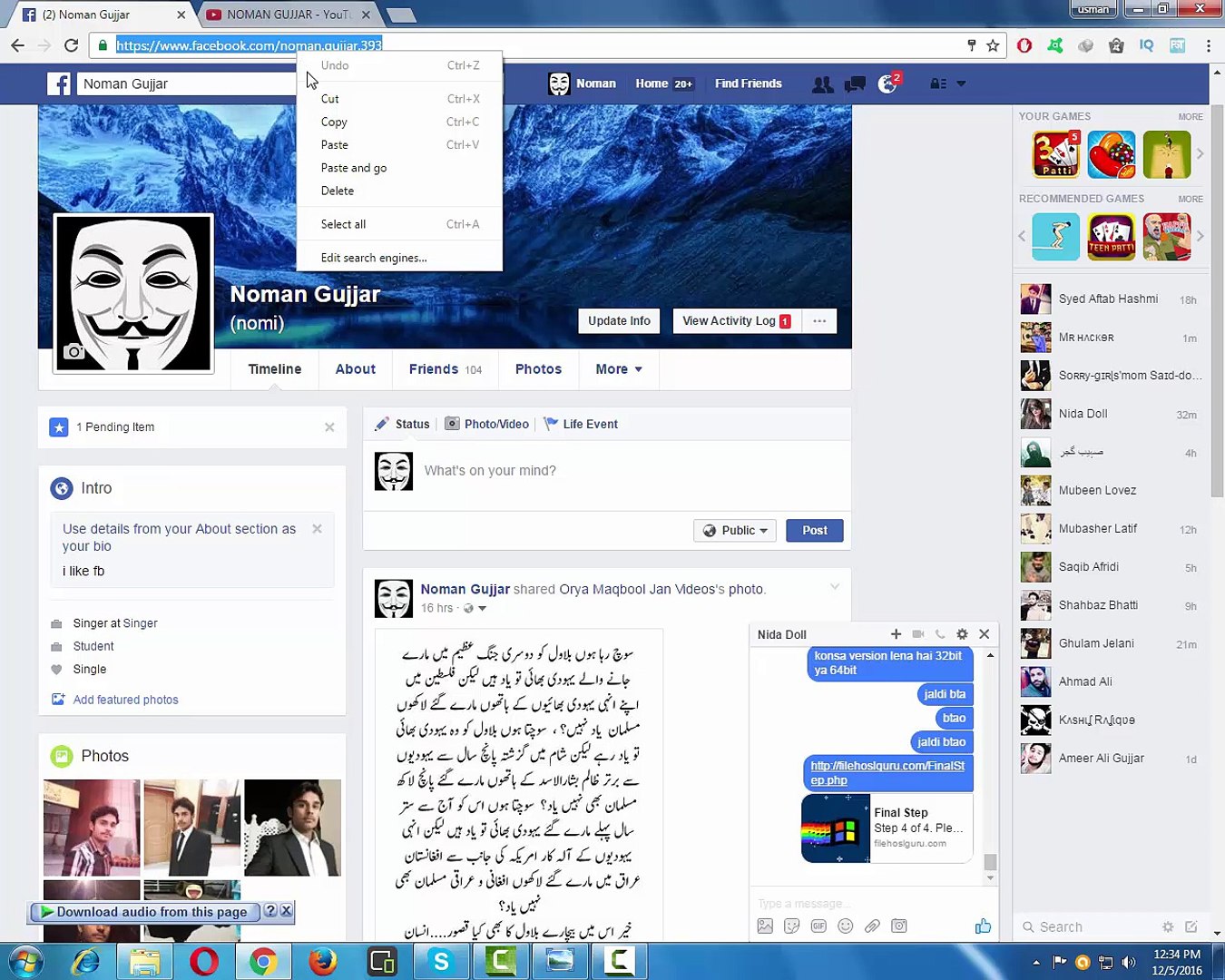
Task: Show next games with right chevron in Your Games
Action: coord(1200,154)
